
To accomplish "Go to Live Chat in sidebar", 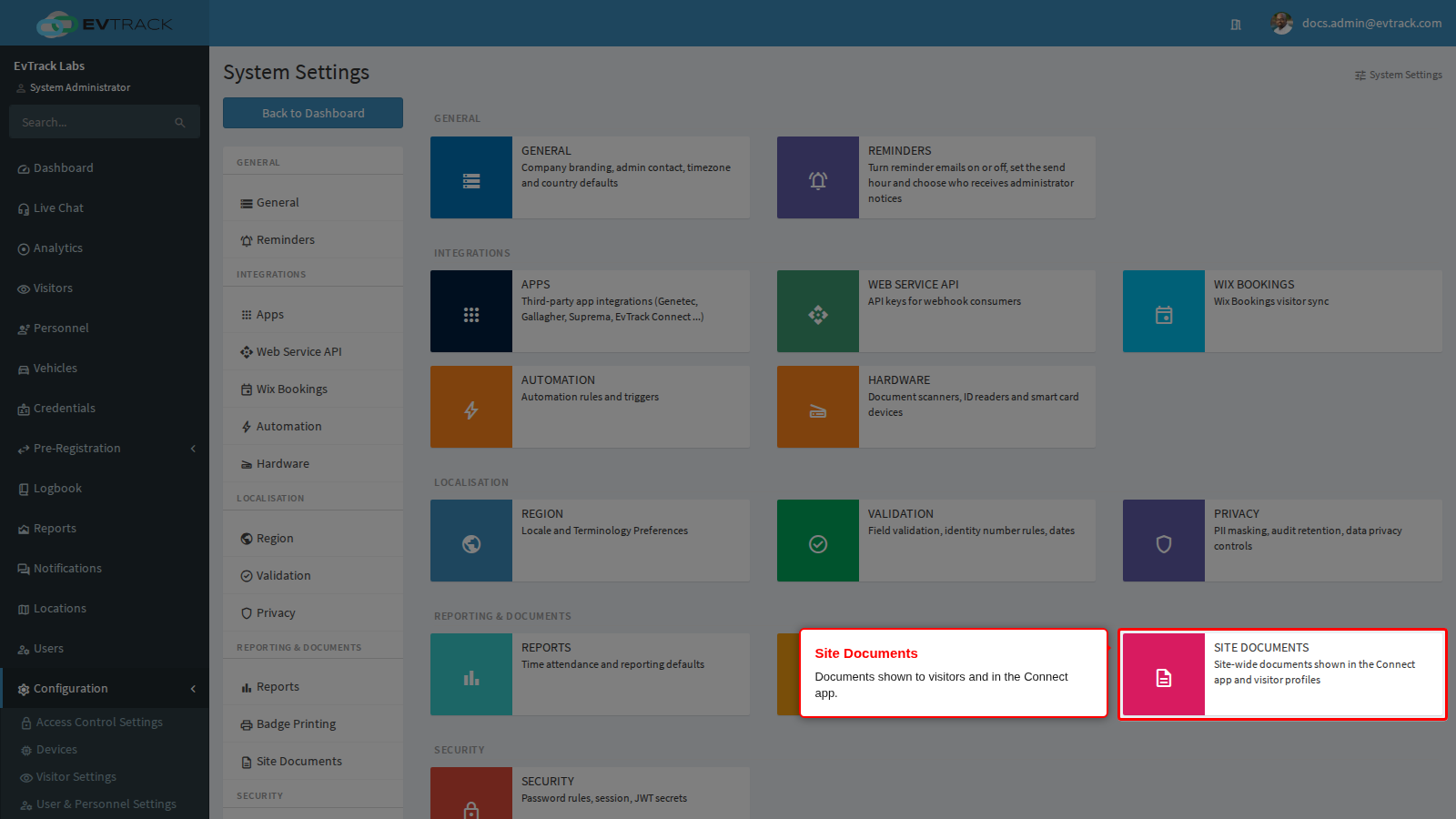I will click(x=105, y=208).
